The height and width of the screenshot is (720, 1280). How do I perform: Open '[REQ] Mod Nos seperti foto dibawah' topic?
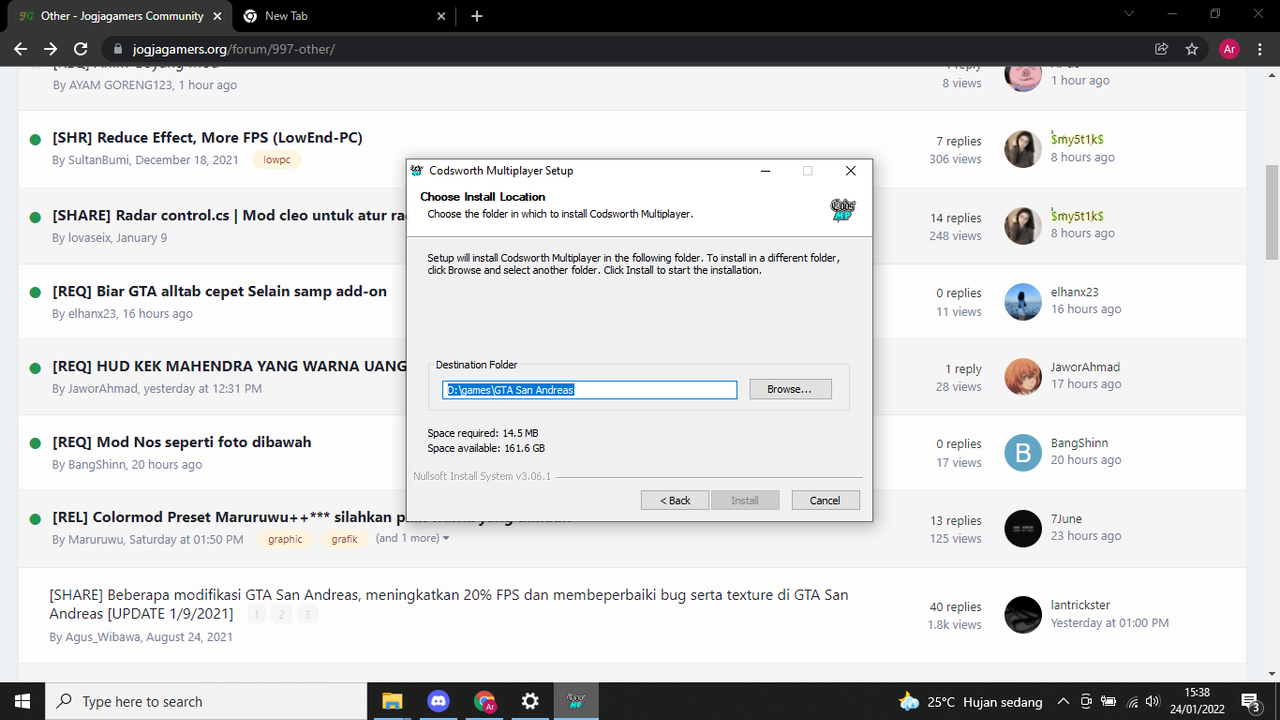[182, 442]
